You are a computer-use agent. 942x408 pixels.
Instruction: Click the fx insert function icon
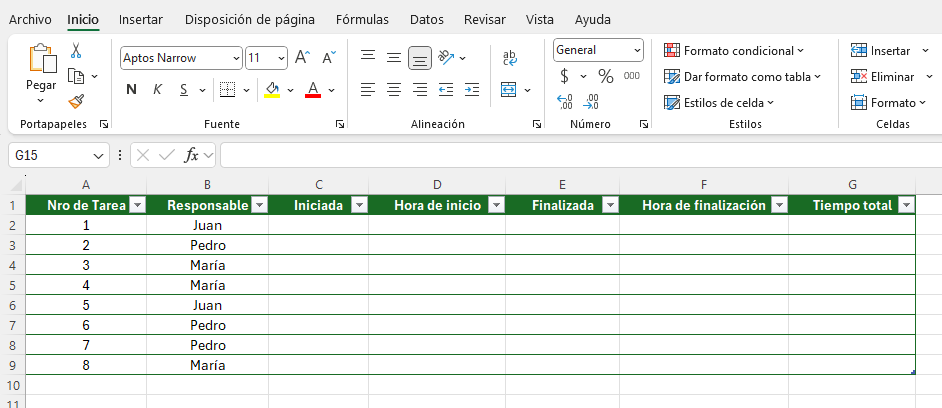[191, 156]
